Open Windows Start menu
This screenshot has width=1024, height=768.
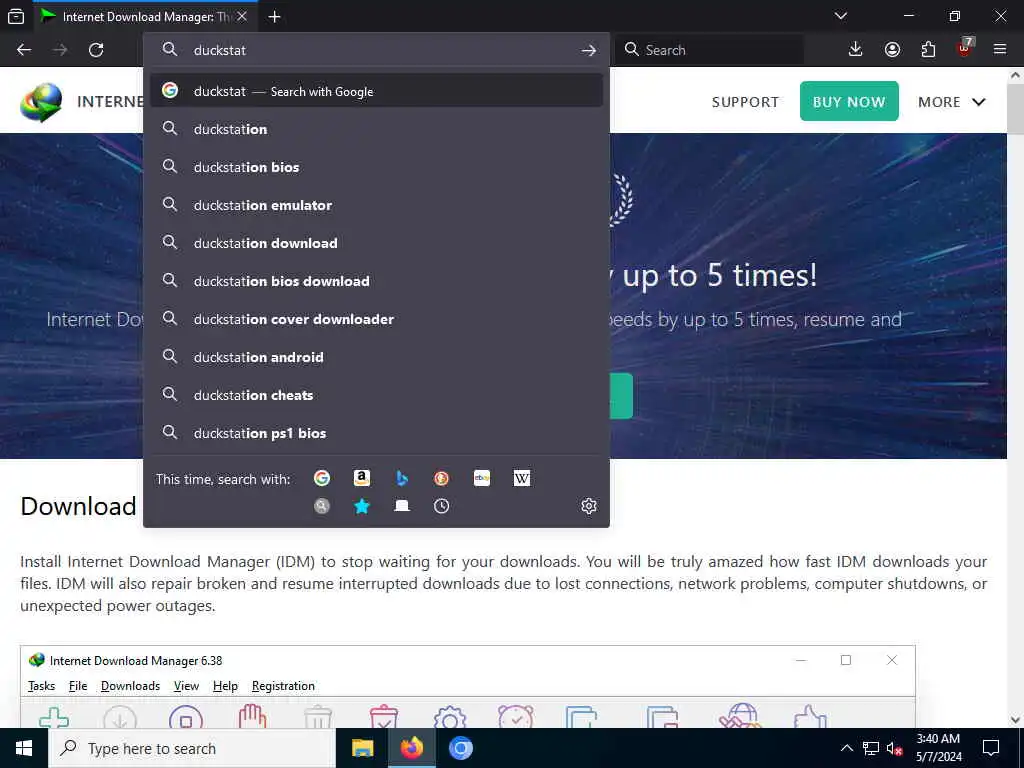(24, 748)
